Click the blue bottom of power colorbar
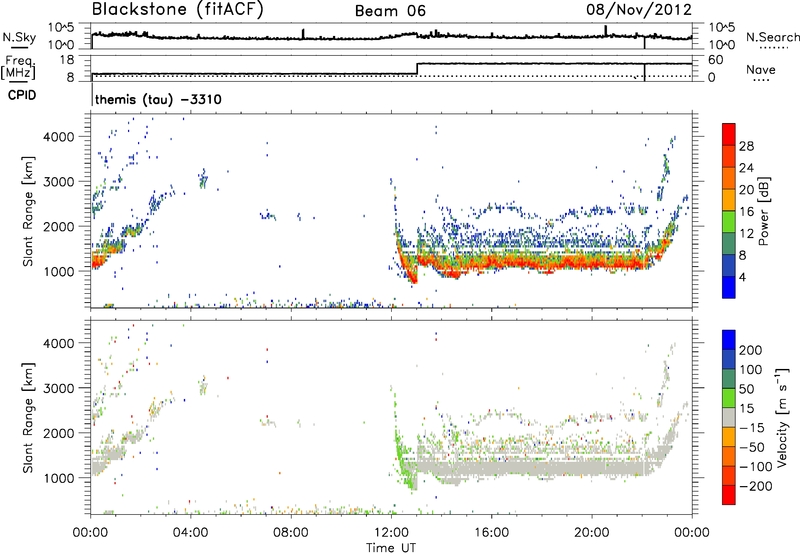The width and height of the screenshot is (800, 554). [x=729, y=287]
